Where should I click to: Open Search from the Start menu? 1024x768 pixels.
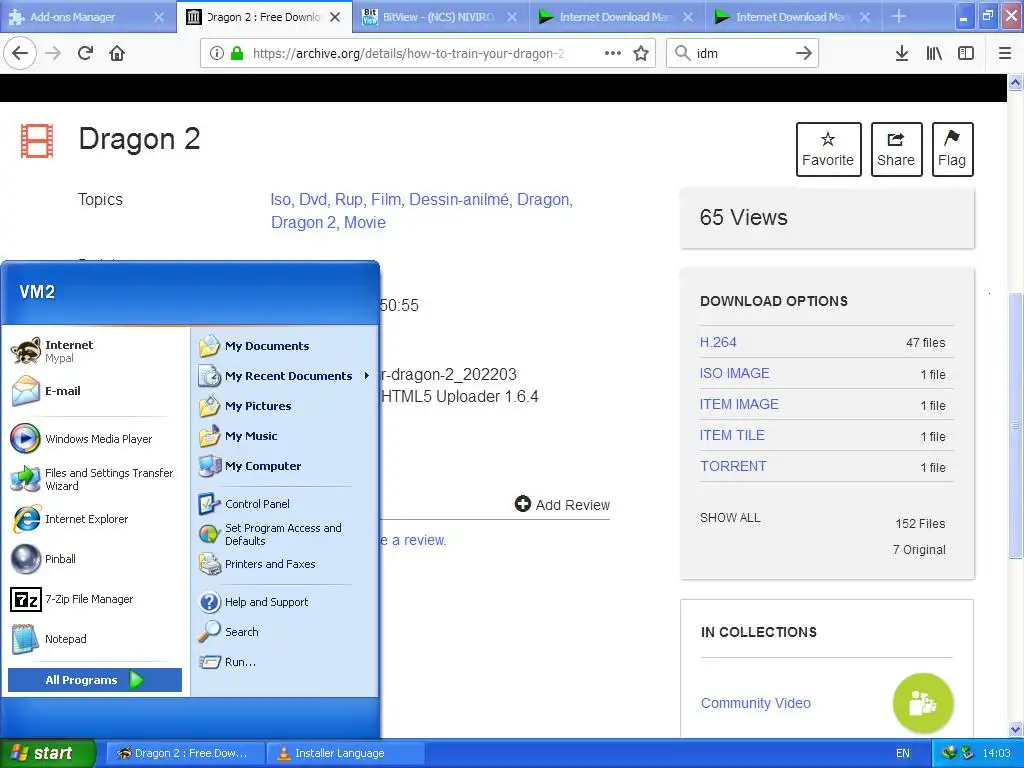pyautogui.click(x=285, y=632)
